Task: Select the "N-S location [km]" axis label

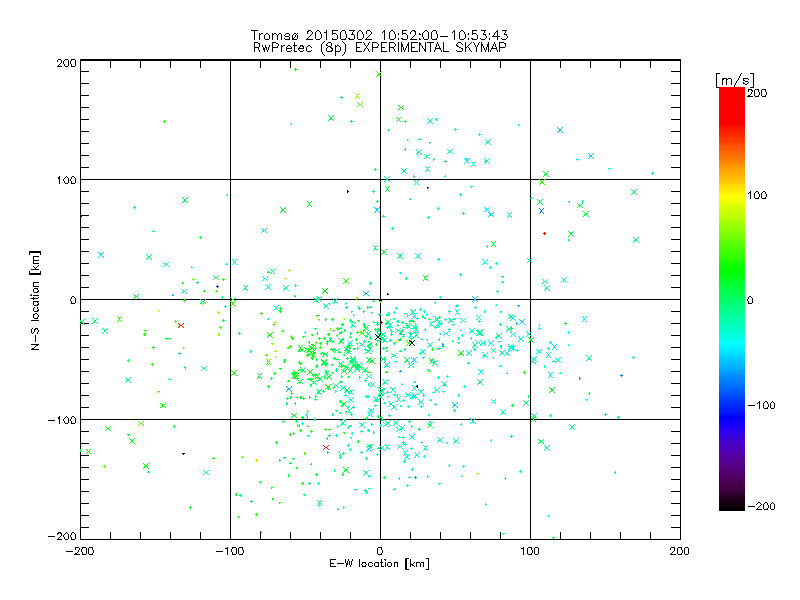Action: [35, 300]
